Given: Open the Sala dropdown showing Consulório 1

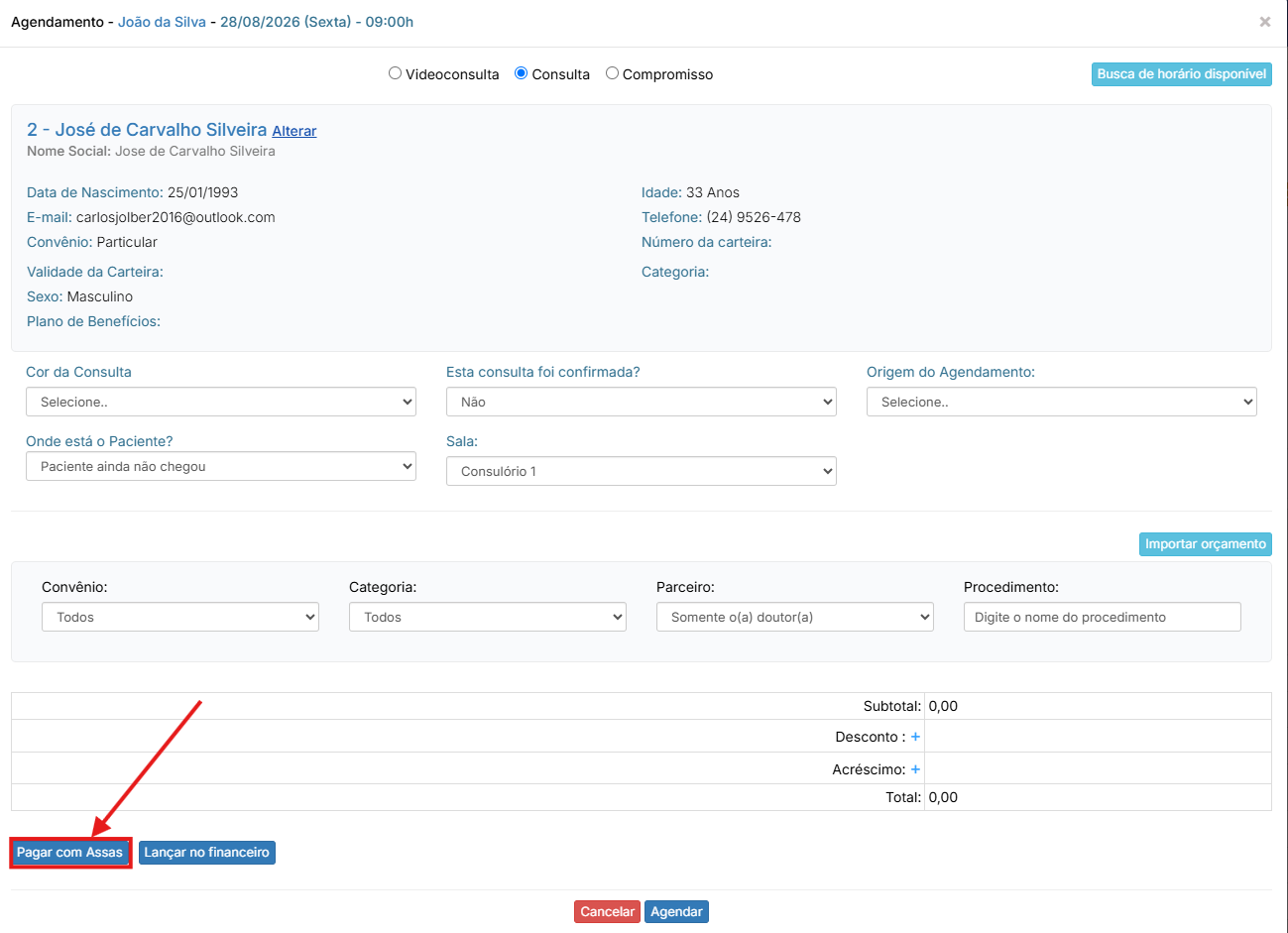Looking at the screenshot, I should coord(642,471).
